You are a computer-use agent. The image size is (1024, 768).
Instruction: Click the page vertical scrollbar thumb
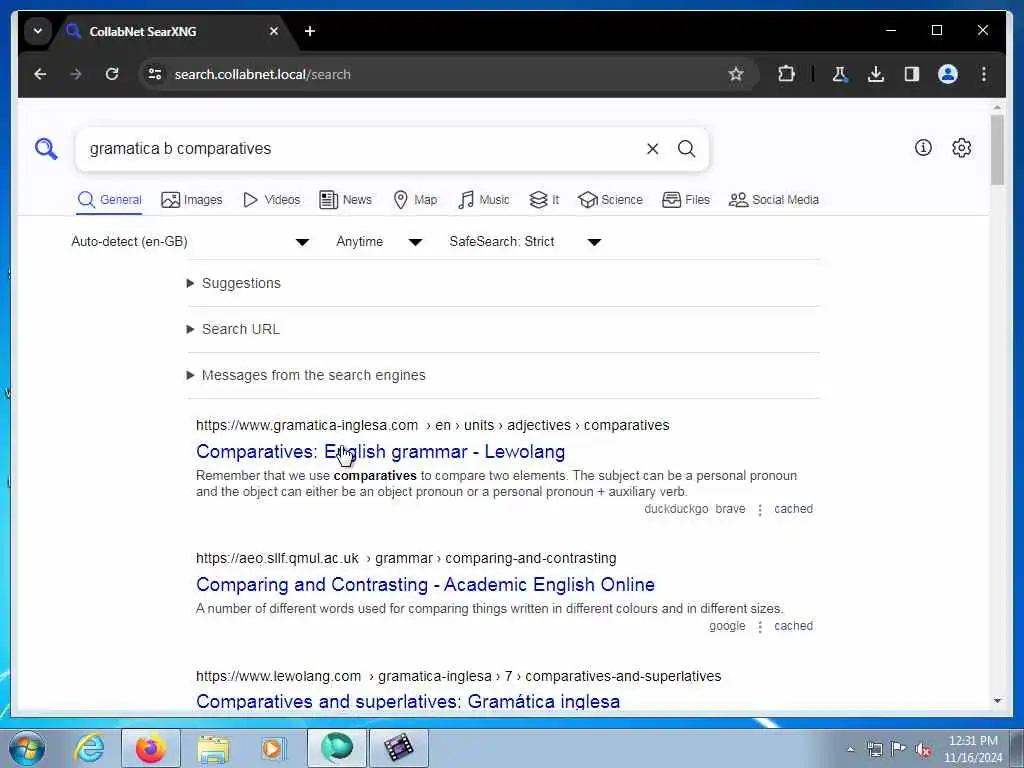click(997, 150)
